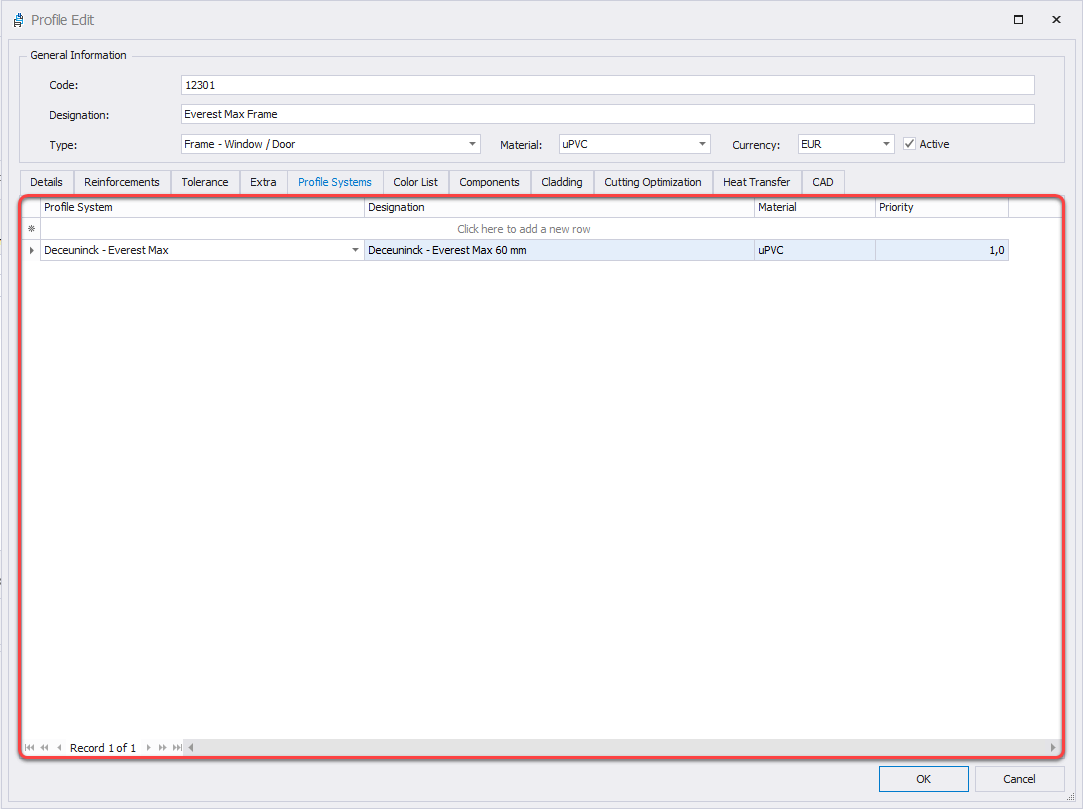Screen dimensions: 1083x809
Task: Go to previous record arrow
Action: (59, 748)
